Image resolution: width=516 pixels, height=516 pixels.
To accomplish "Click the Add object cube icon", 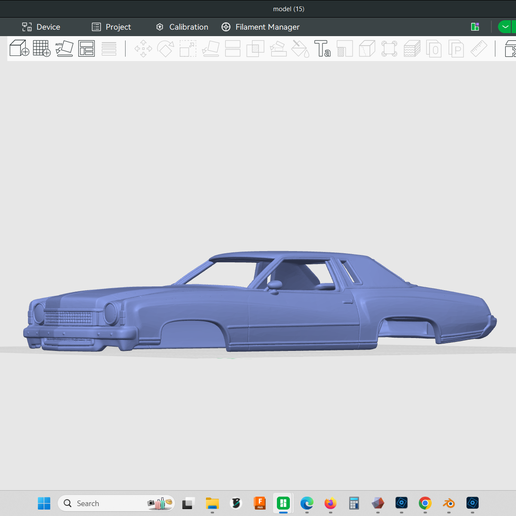I will [19, 48].
